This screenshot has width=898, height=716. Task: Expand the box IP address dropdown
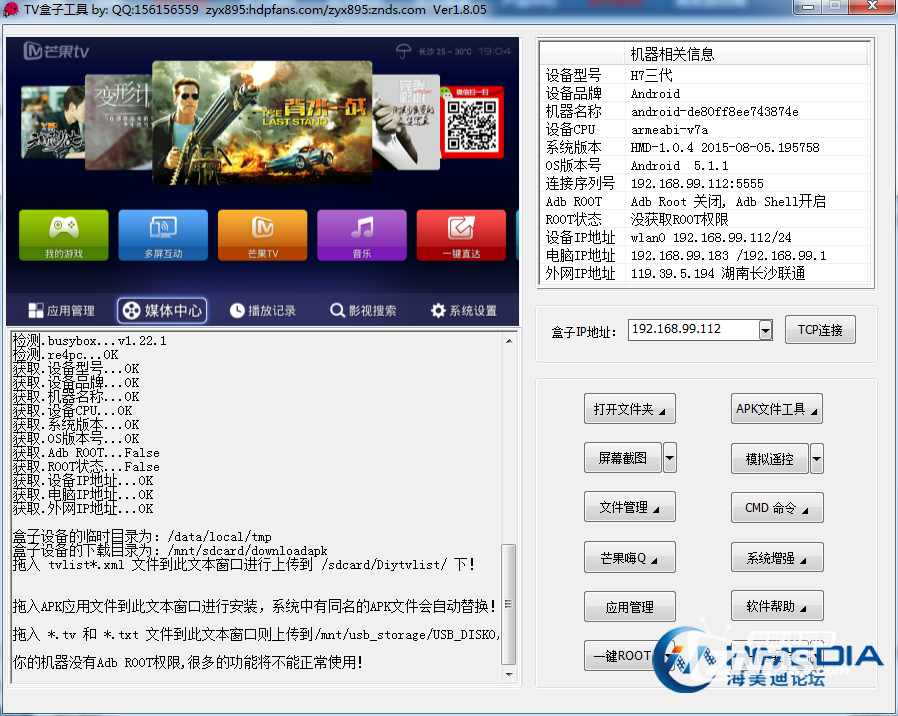(x=766, y=330)
